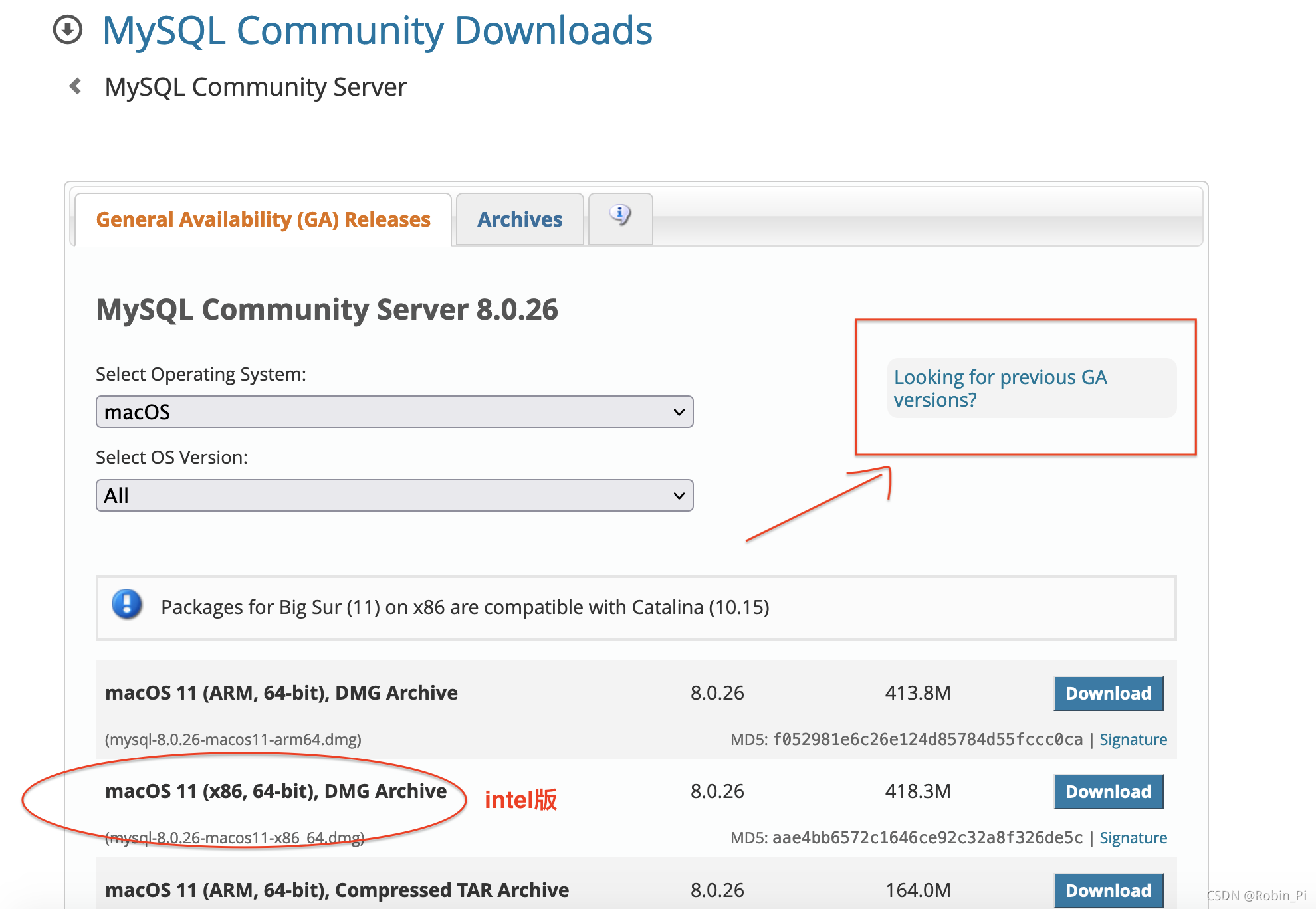Click the MD5 checksum of the arm64 dmg

click(x=927, y=740)
